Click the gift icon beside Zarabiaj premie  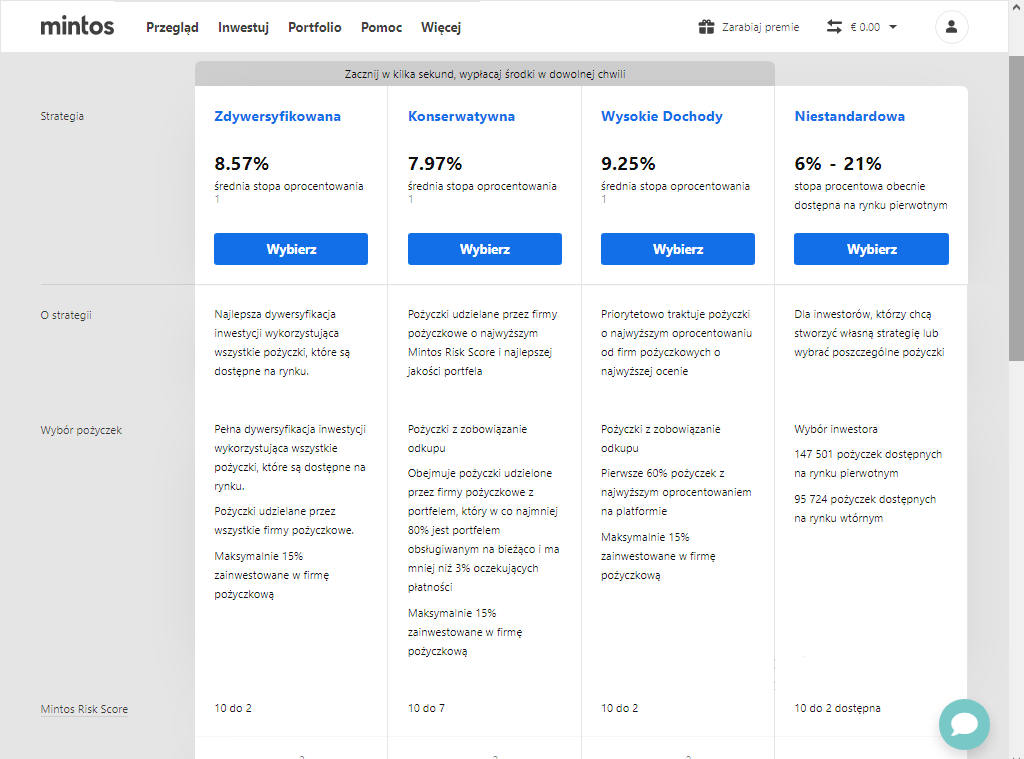pyautogui.click(x=706, y=27)
